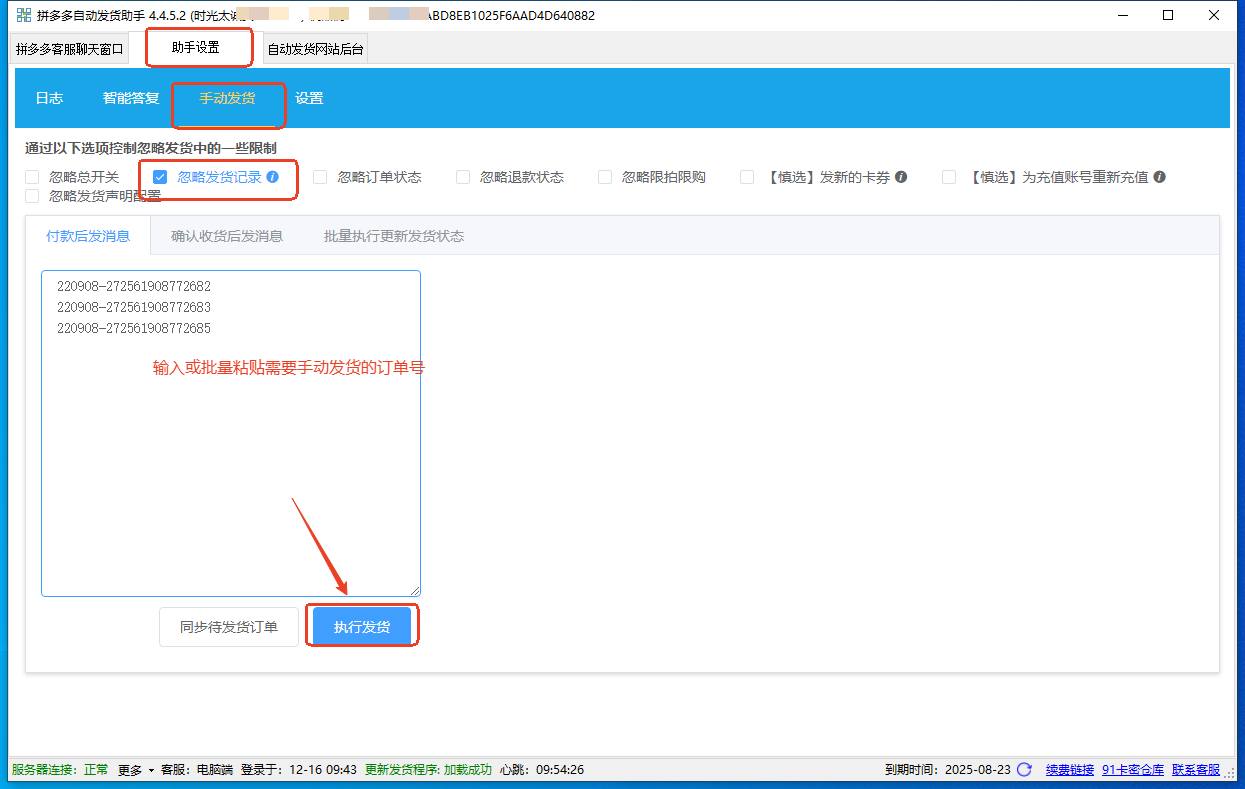Click inside the order number text area

click(x=231, y=433)
